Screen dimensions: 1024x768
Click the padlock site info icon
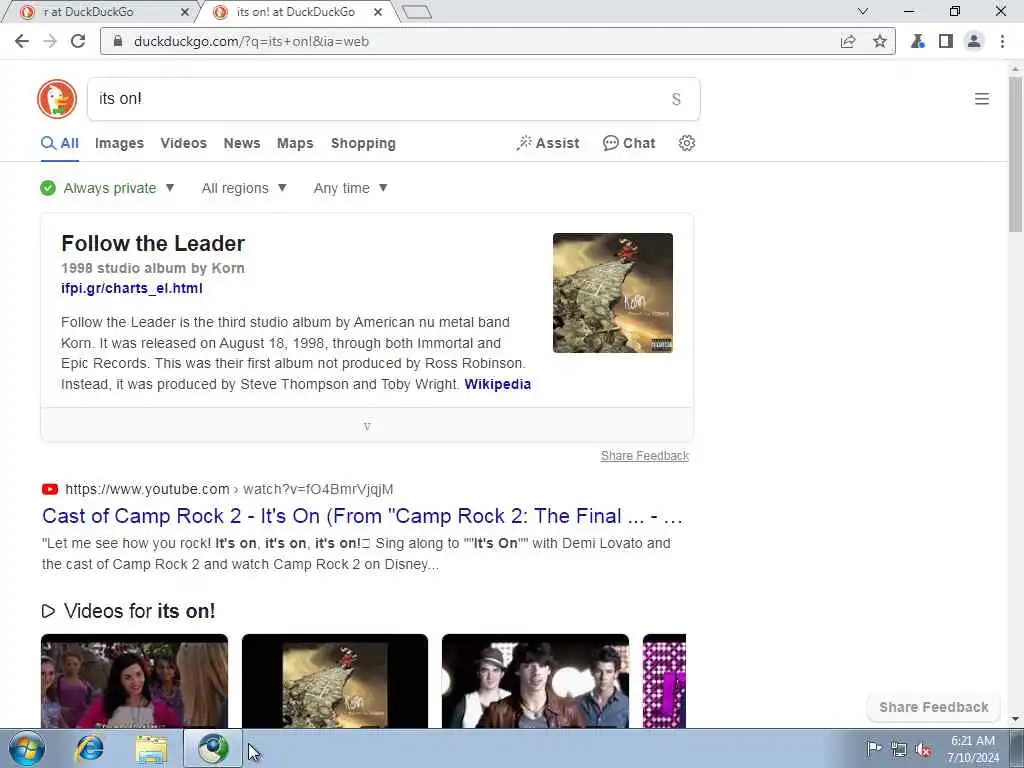(118, 41)
